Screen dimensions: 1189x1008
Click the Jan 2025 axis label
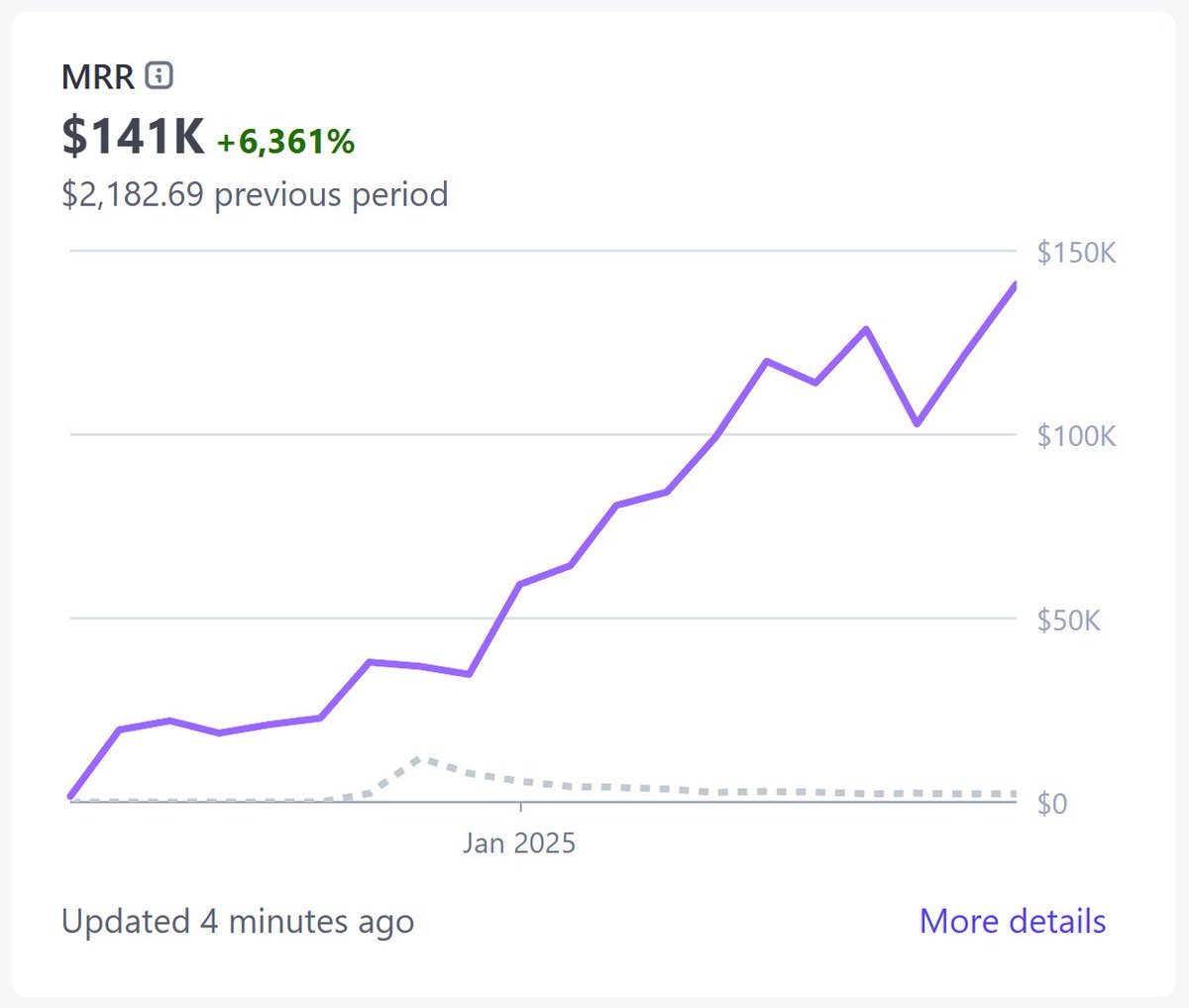(519, 843)
